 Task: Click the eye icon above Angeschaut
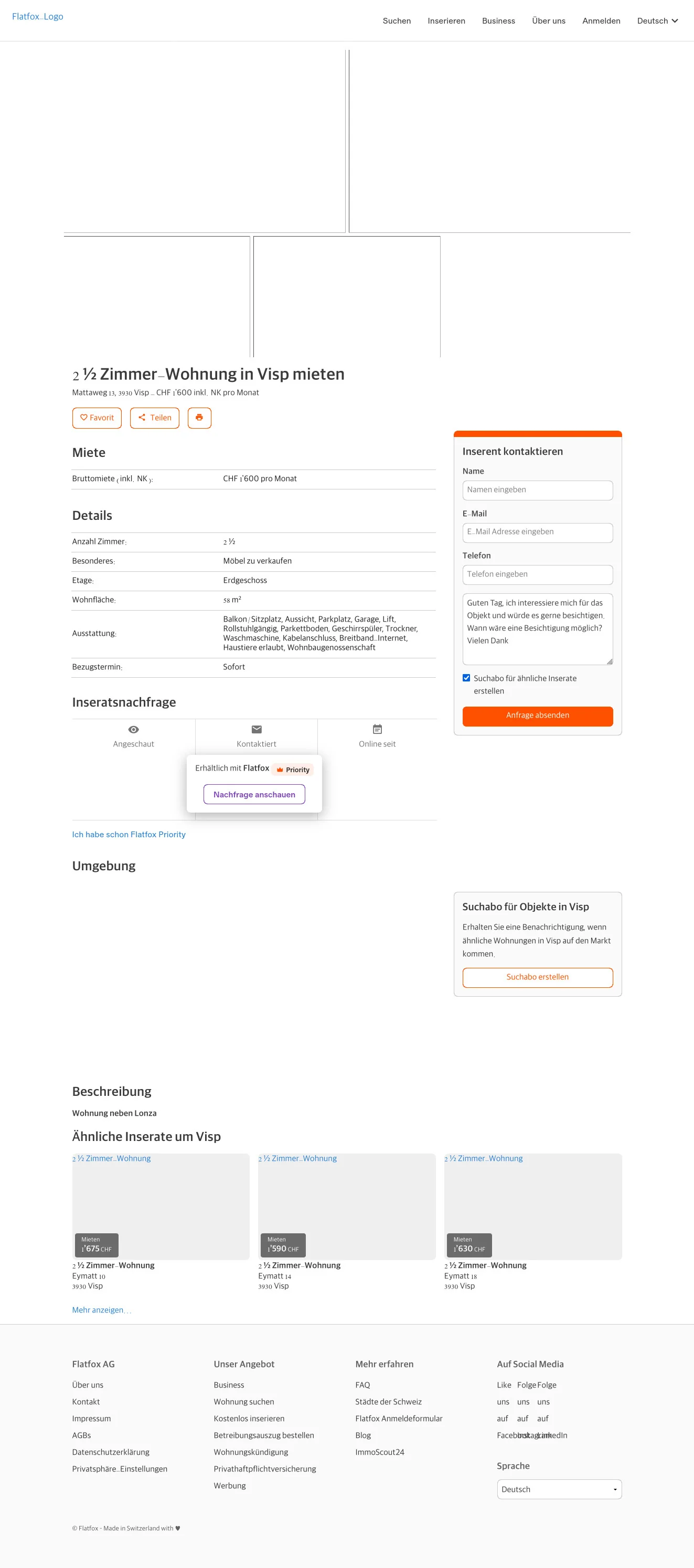click(133, 729)
